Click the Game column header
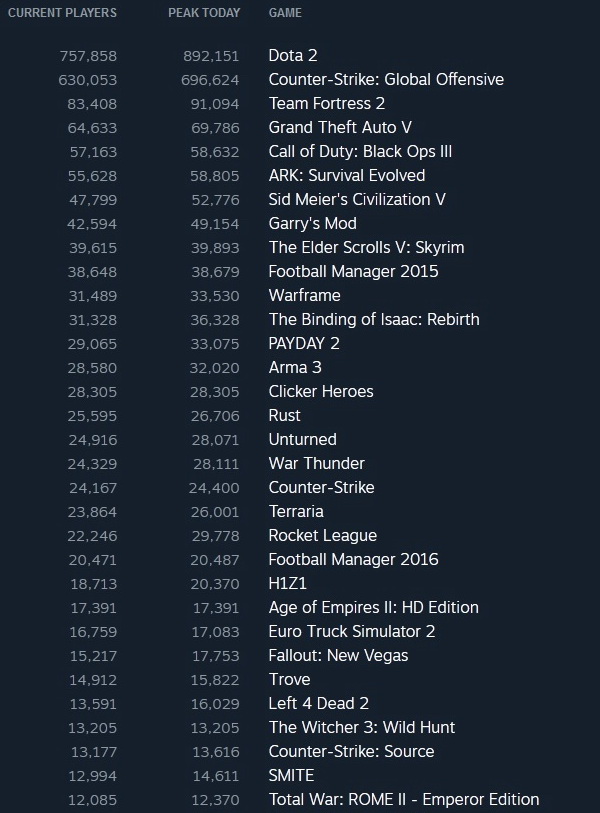This screenshot has width=600, height=813. 285,13
